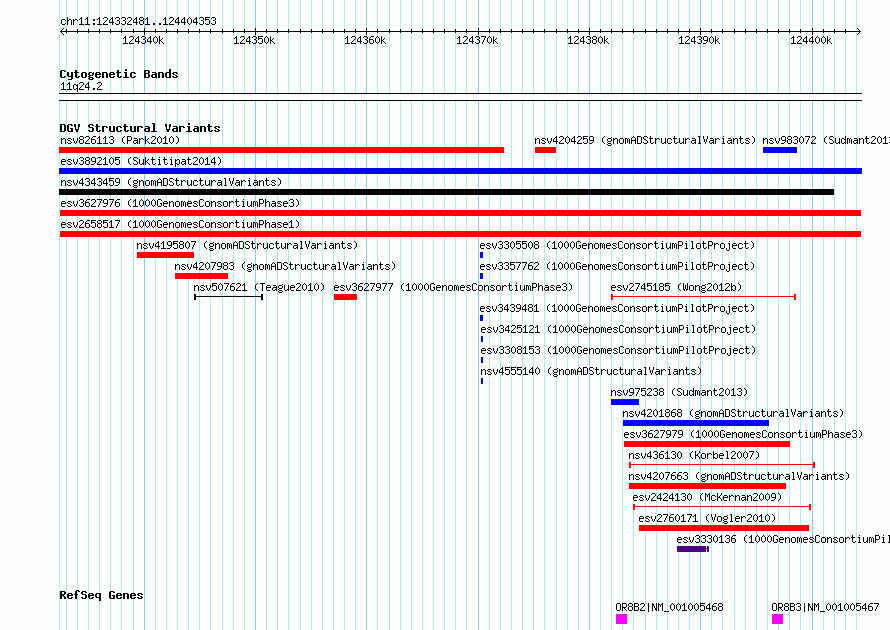
Task: Open the nsv4555140 gnomAD variant label
Action: [591, 371]
